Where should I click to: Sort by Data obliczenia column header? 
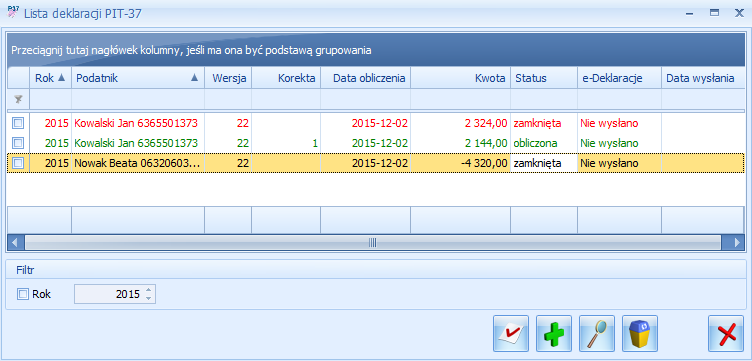(365, 79)
